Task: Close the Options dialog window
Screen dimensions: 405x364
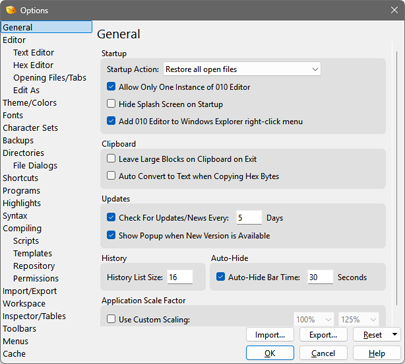Action: click(394, 10)
